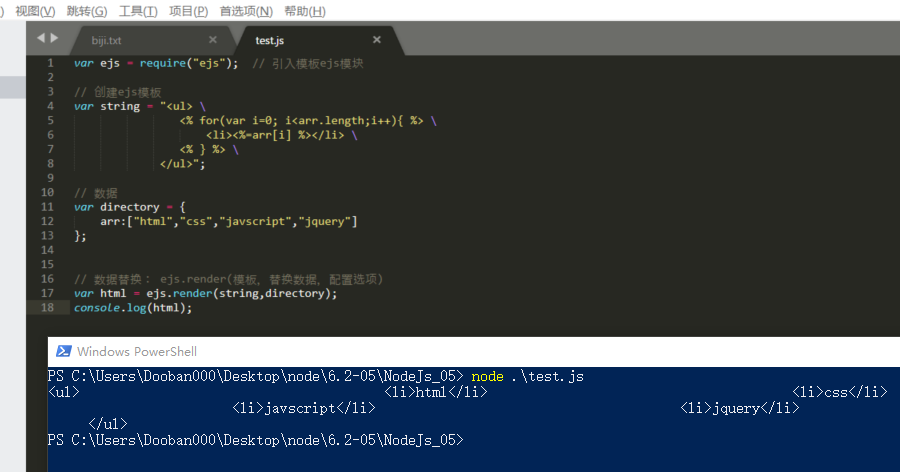Viewport: 900px width, 472px height.
Task: Click the <li><%=arr[i] %></li> line
Action: pyautogui.click(x=275, y=135)
